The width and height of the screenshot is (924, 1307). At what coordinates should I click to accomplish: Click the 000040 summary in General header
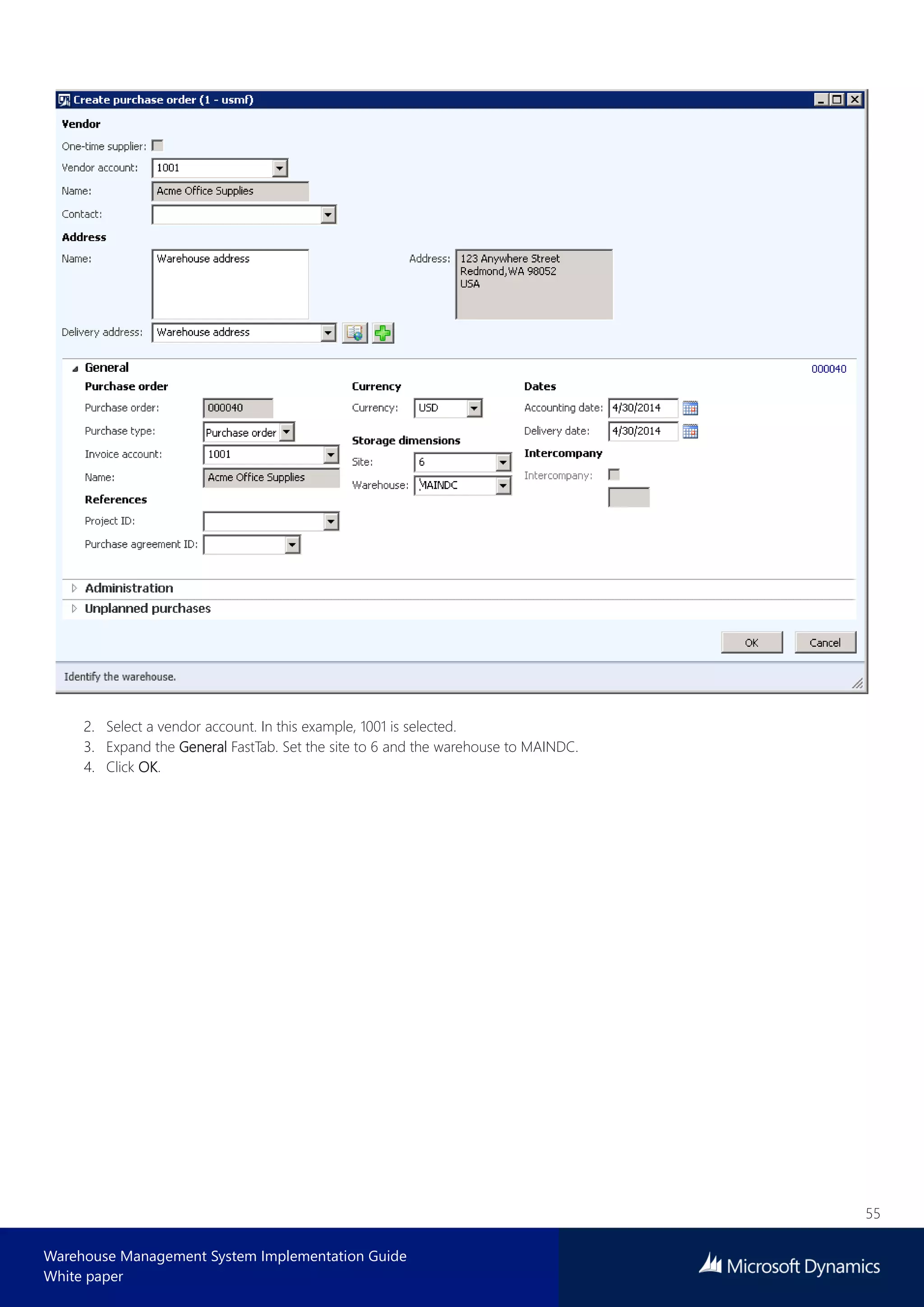pyautogui.click(x=828, y=369)
